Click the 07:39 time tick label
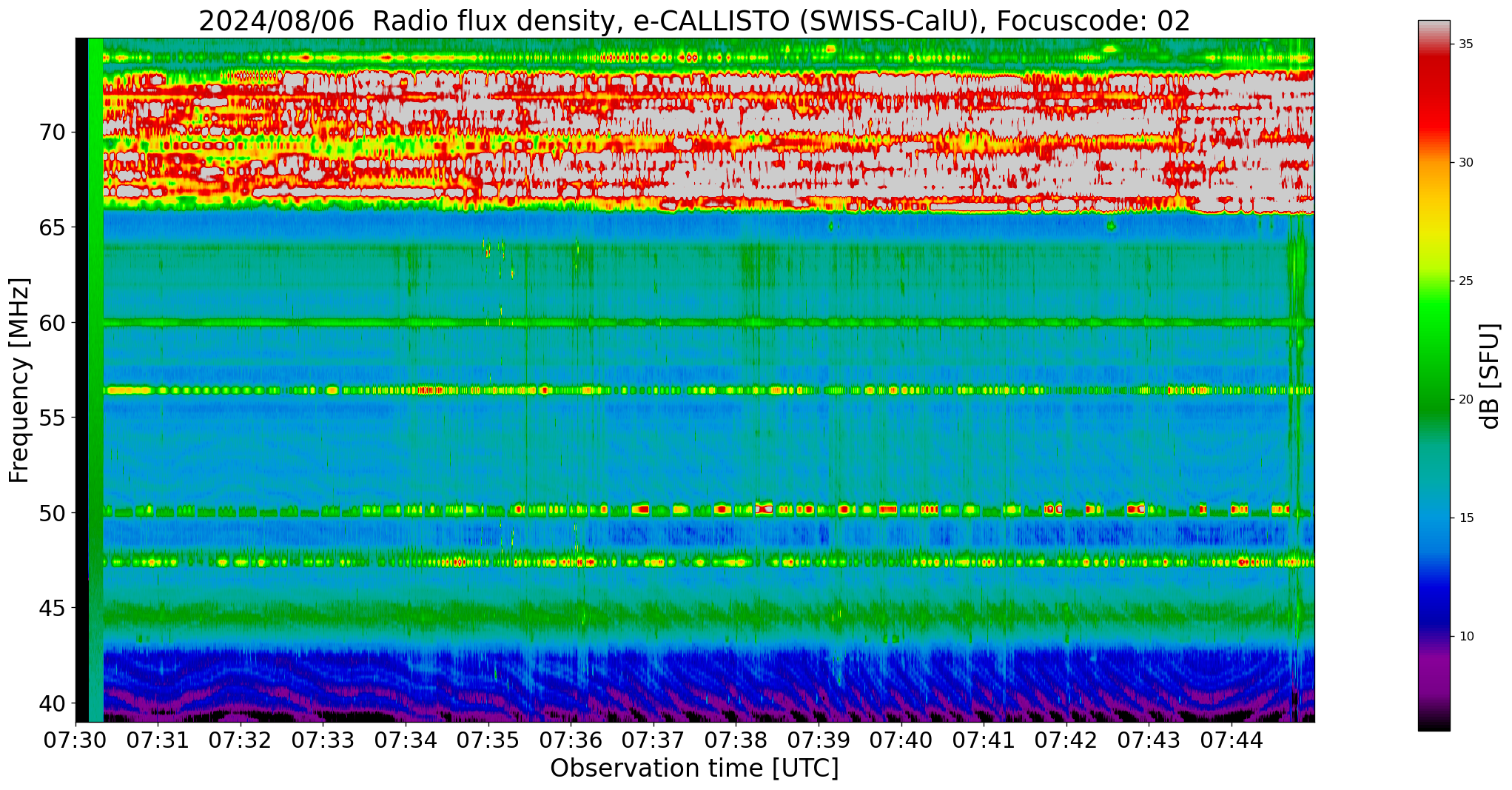 pos(819,740)
